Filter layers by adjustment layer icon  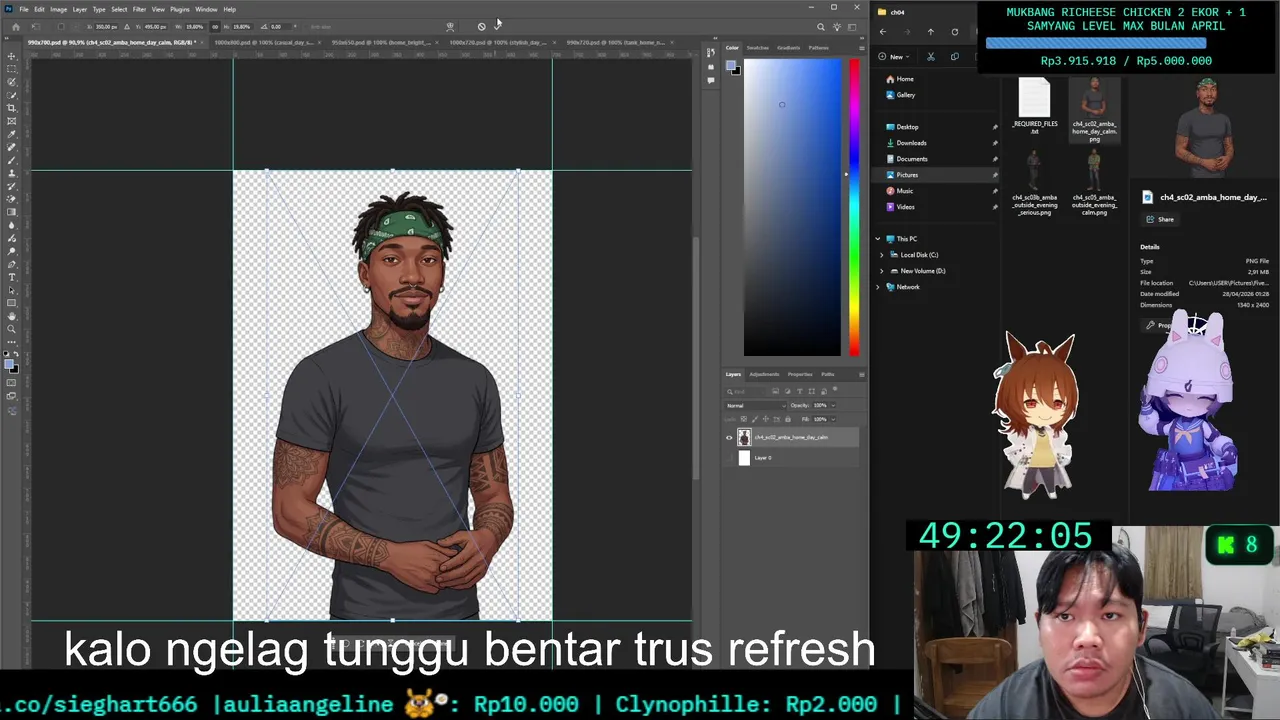tap(788, 391)
